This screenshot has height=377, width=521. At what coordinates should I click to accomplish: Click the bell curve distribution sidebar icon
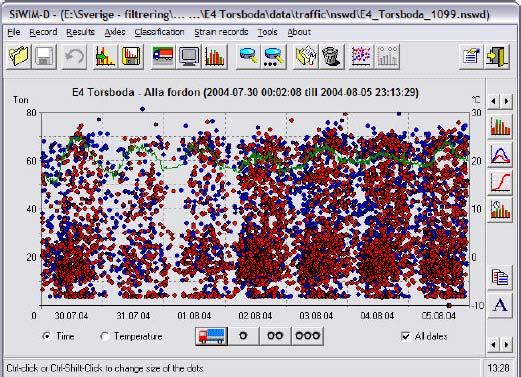[x=500, y=155]
